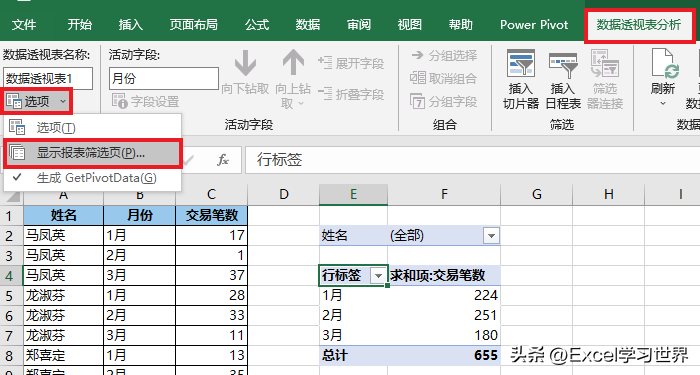
Task: Select row 5 header
Action: click(x=11, y=296)
